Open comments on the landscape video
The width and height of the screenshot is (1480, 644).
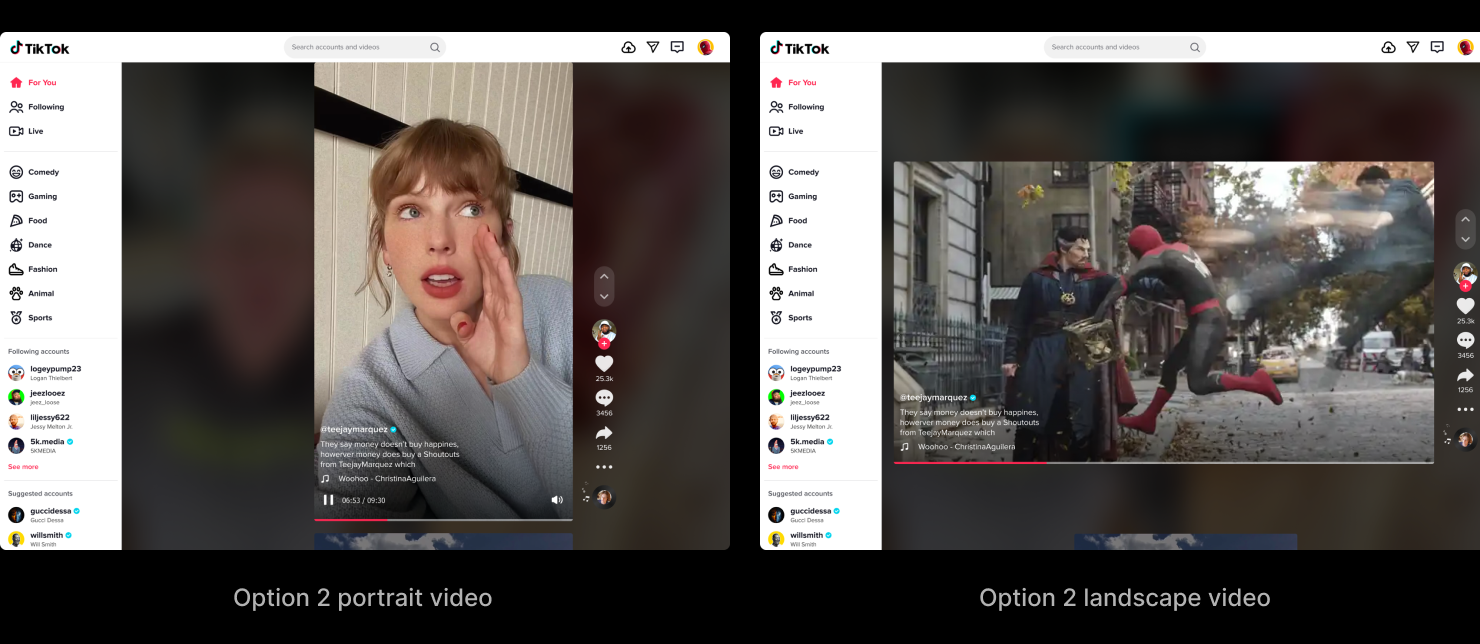point(1465,341)
